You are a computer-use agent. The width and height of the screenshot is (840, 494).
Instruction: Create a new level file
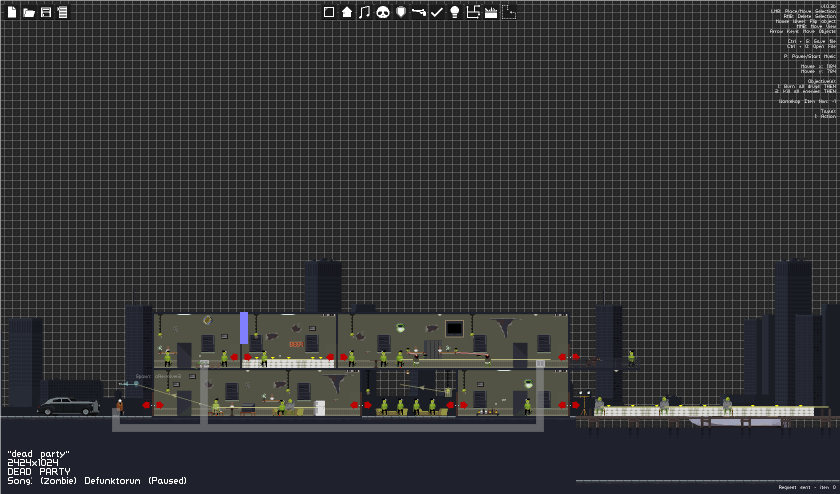pyautogui.click(x=11, y=12)
